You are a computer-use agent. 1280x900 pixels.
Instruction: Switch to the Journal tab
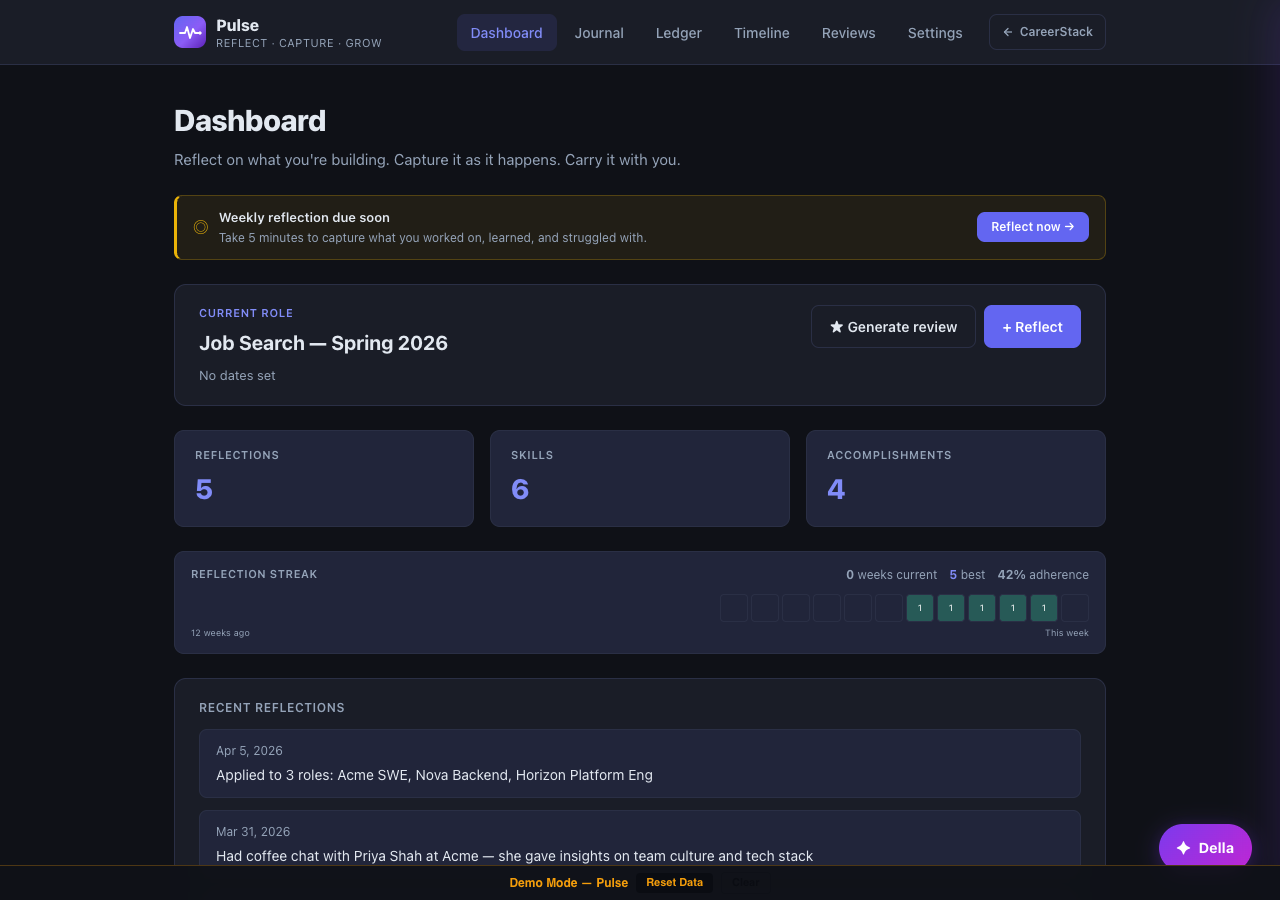(x=599, y=32)
